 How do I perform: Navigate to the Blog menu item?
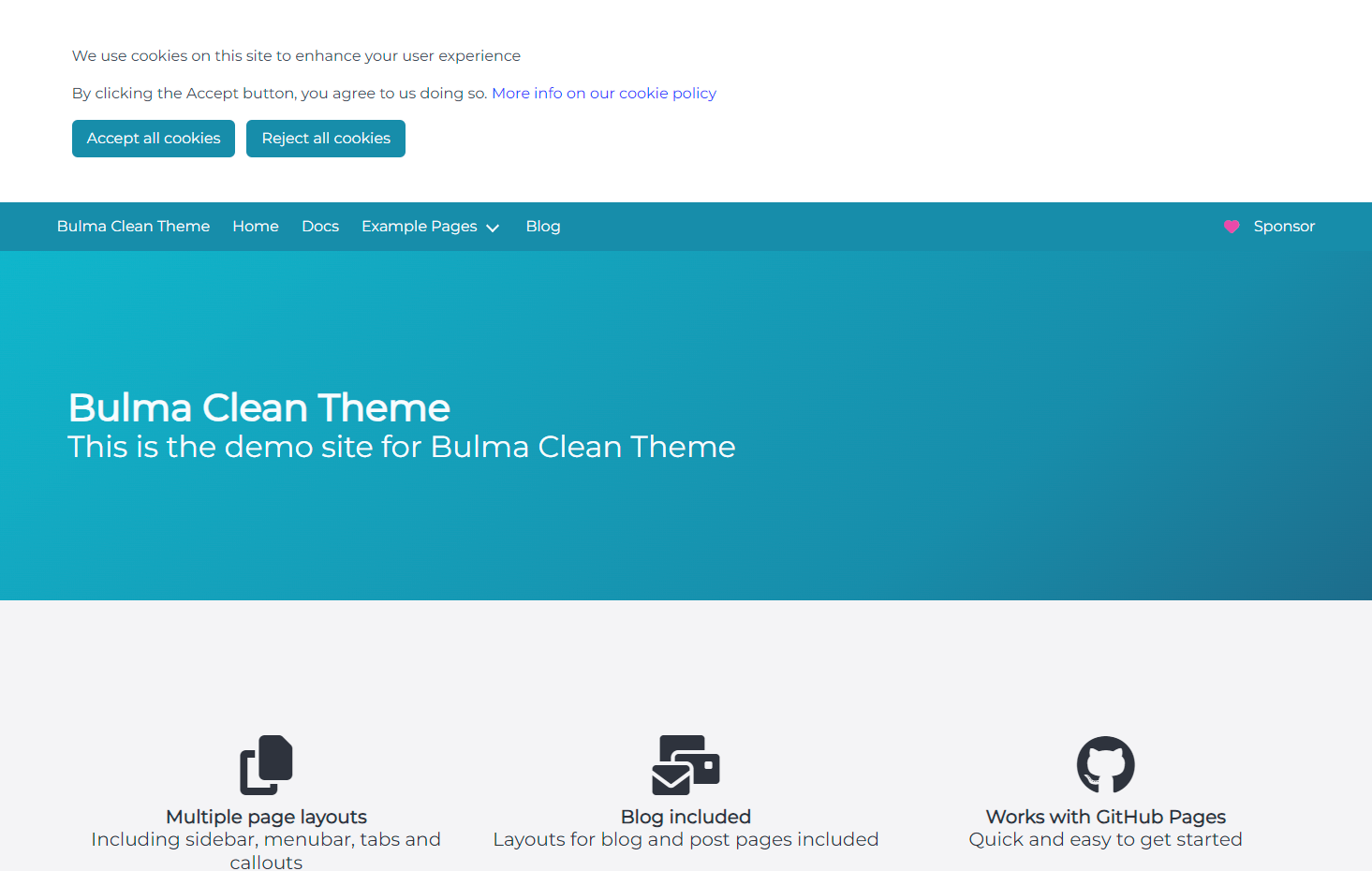click(543, 227)
